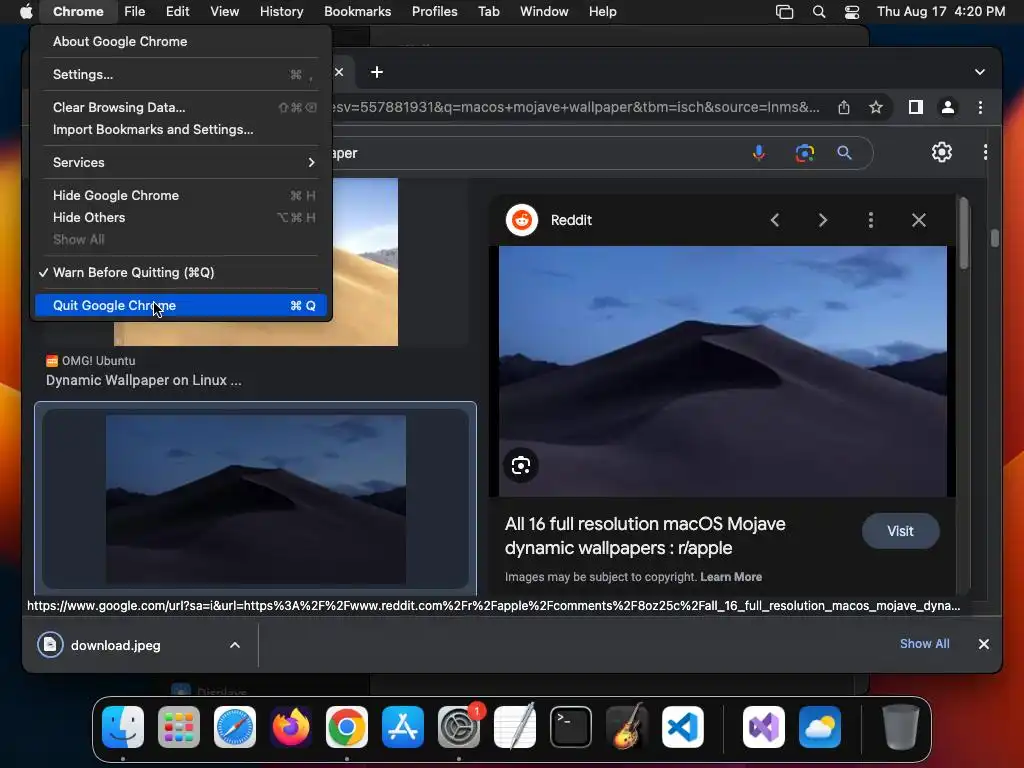The height and width of the screenshot is (768, 1024).
Task: Open the Trash in the Dock
Action: [901, 727]
